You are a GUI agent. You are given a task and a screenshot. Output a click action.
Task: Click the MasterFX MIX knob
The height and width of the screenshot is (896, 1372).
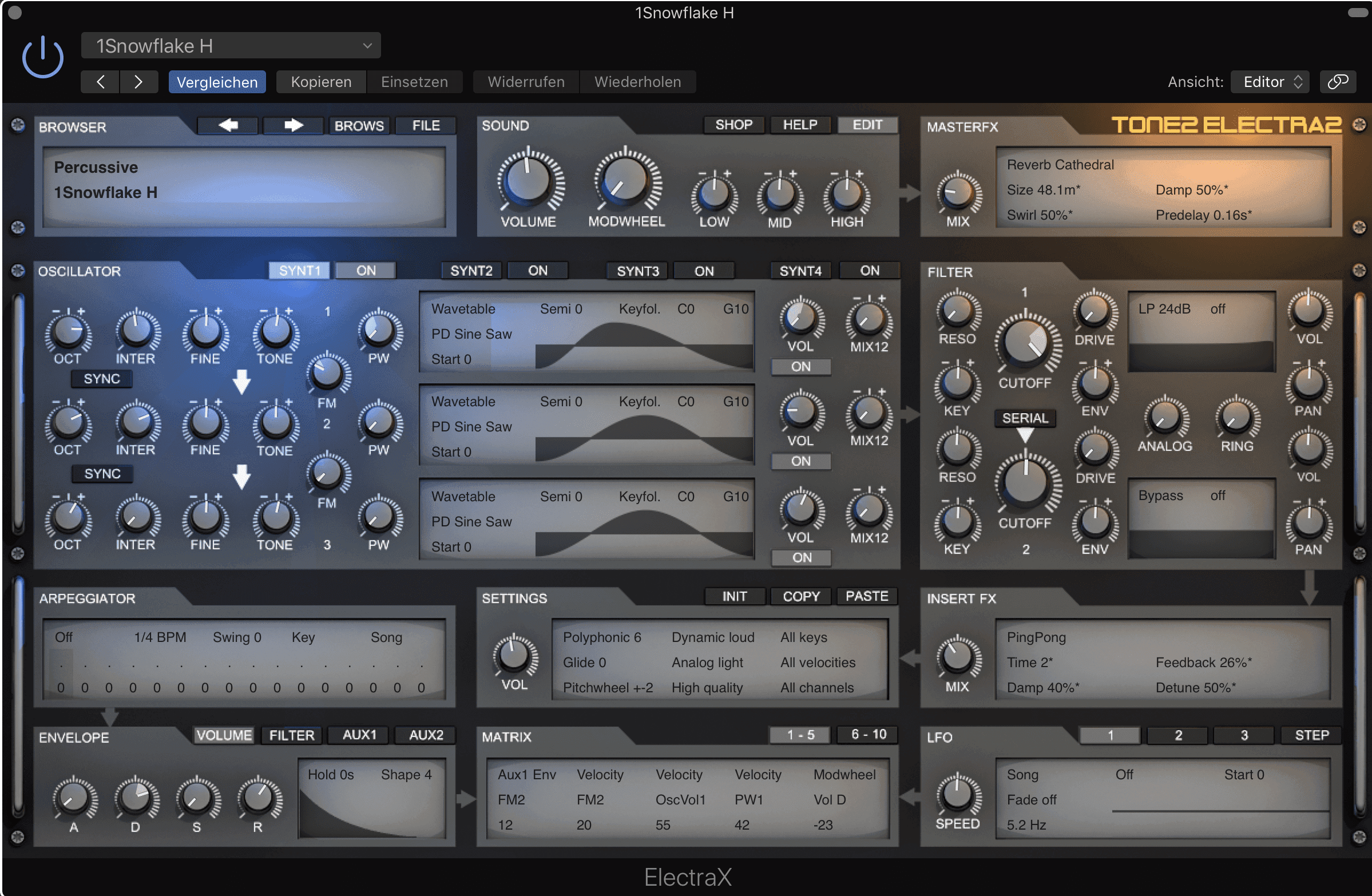[957, 193]
